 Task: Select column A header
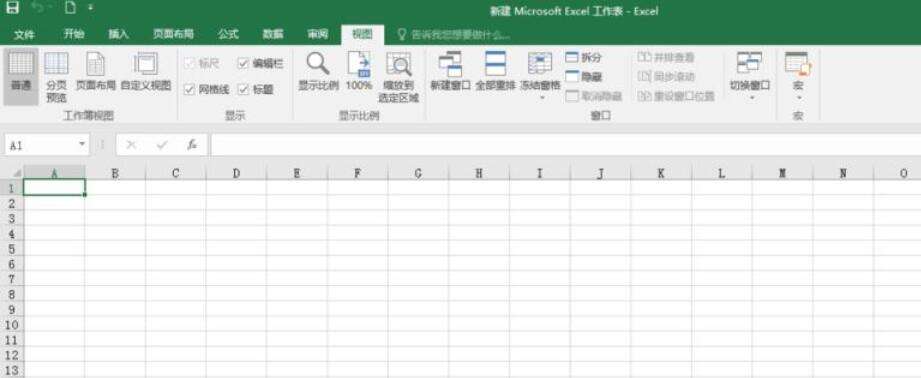tap(54, 173)
